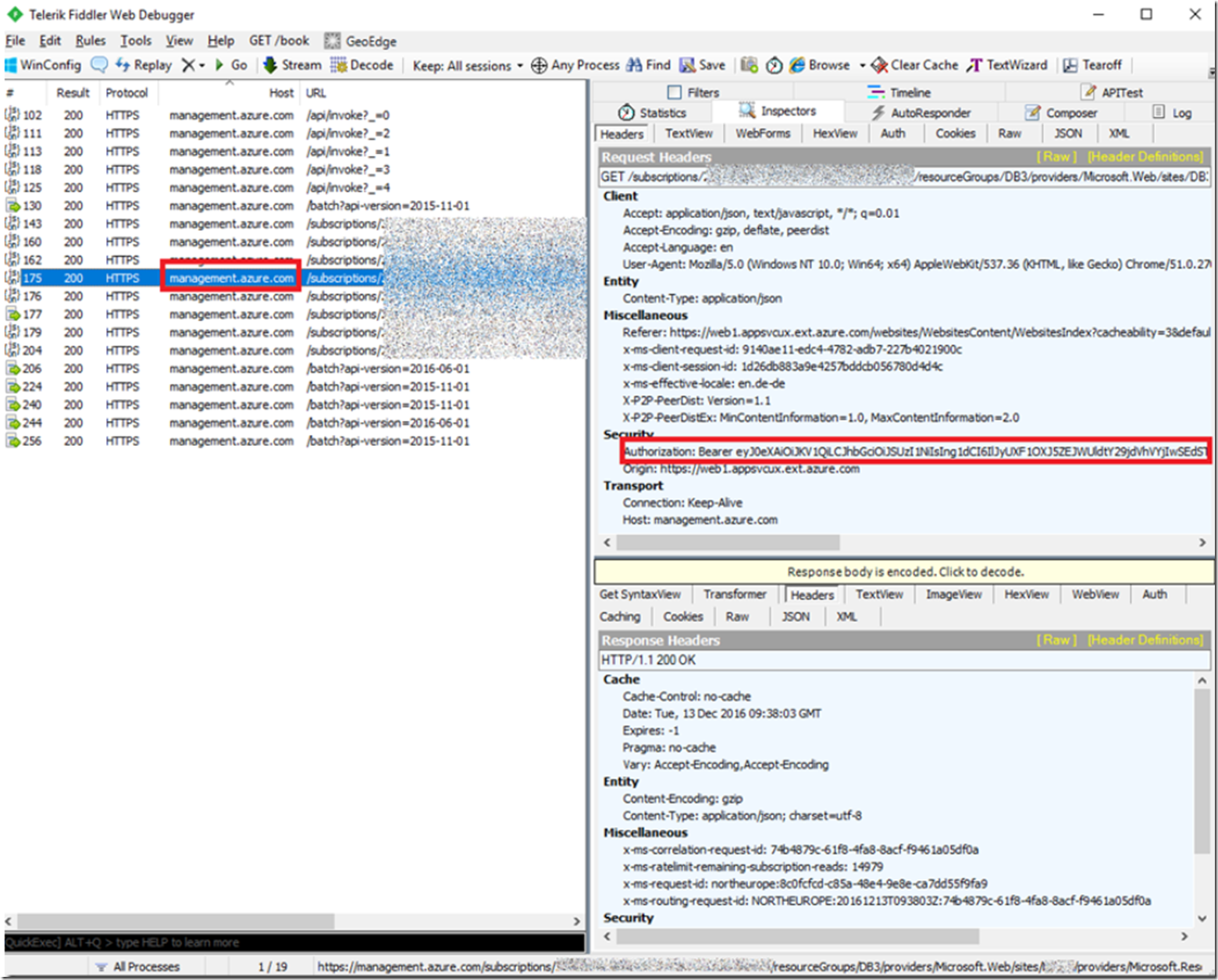Click the comment speech bubble icon
This screenshot has width=1218, height=980.
tap(99, 65)
